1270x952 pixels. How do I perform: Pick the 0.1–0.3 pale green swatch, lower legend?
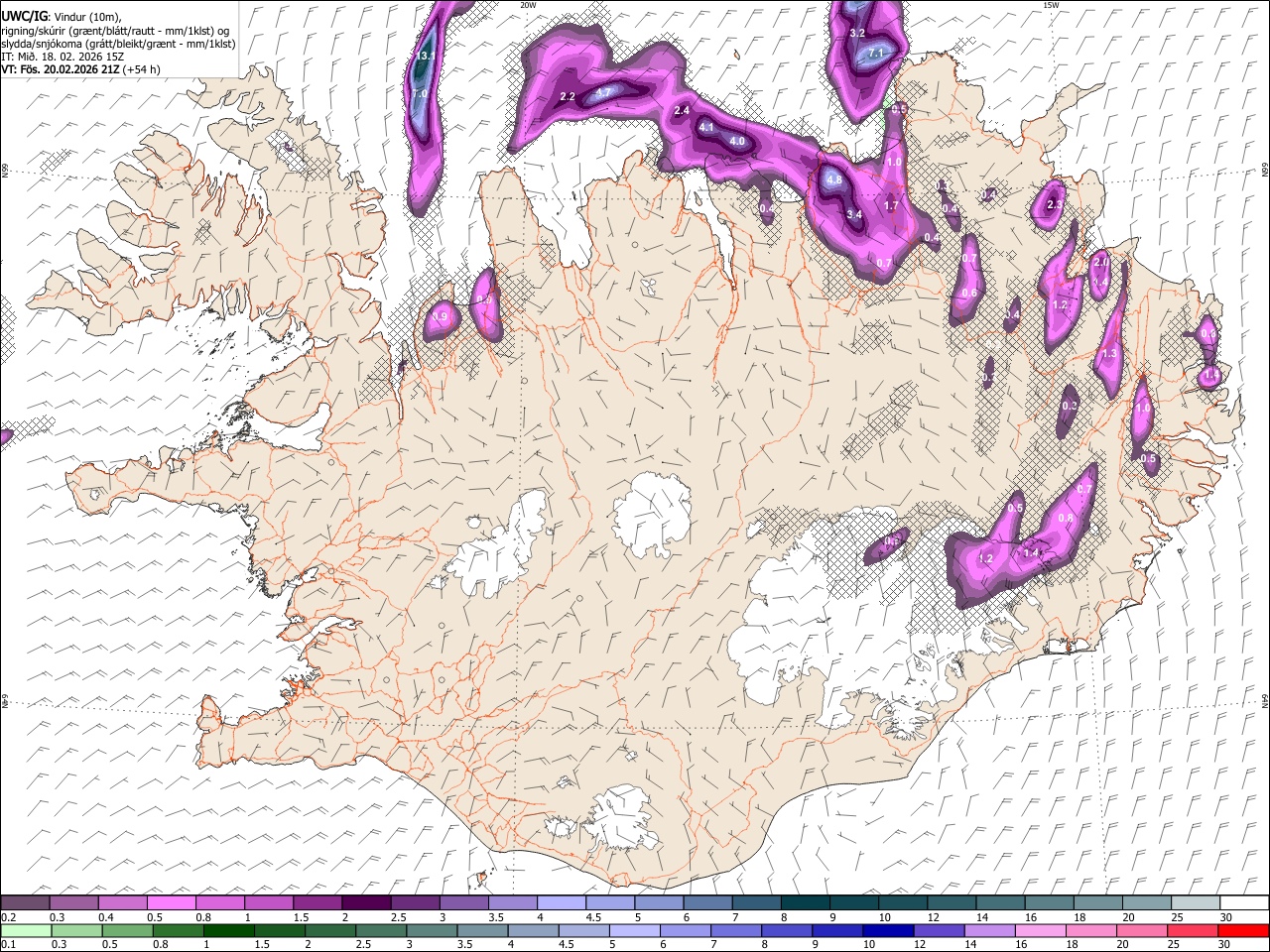(26, 930)
